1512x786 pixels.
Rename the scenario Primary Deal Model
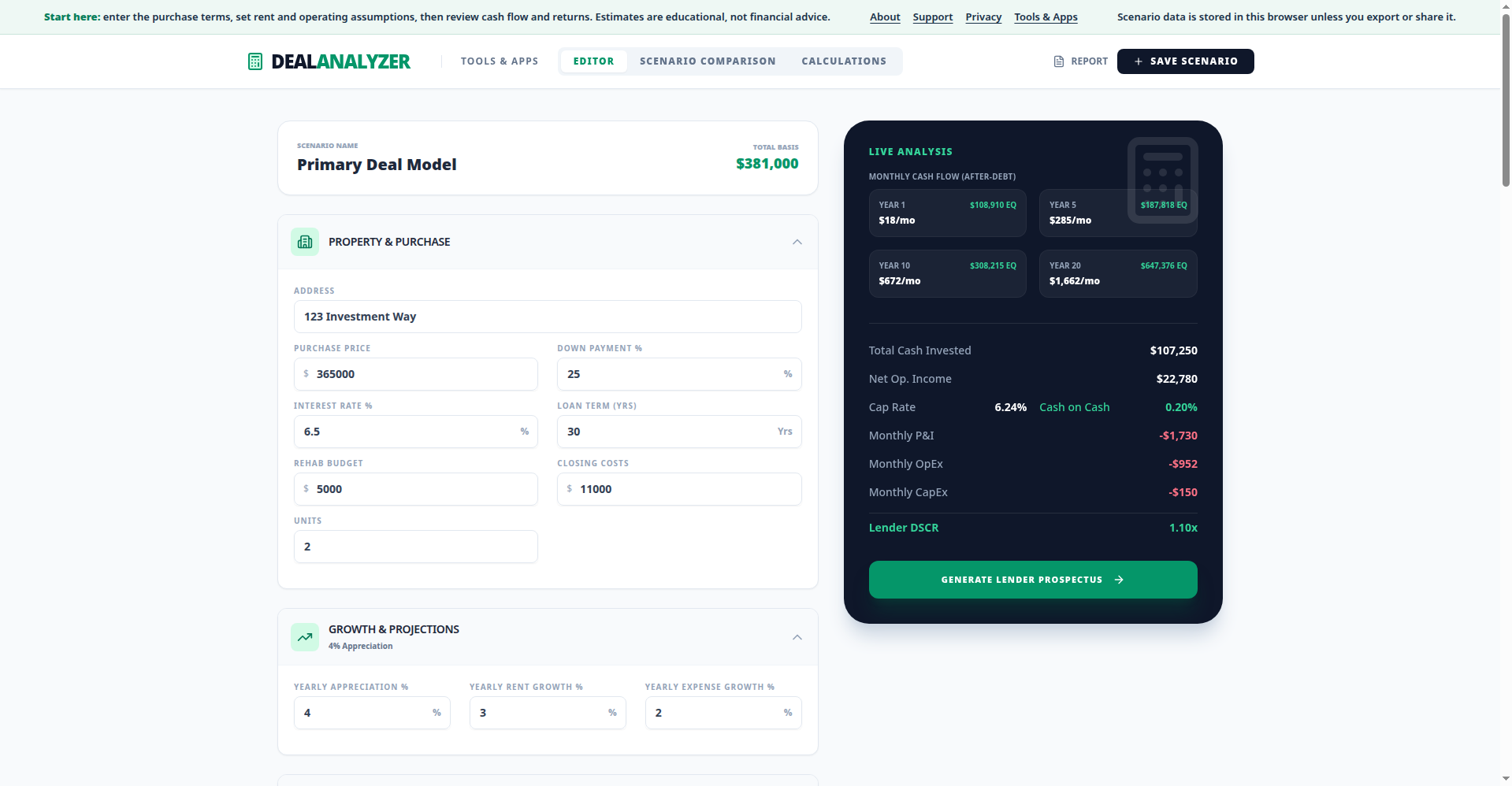click(x=377, y=165)
